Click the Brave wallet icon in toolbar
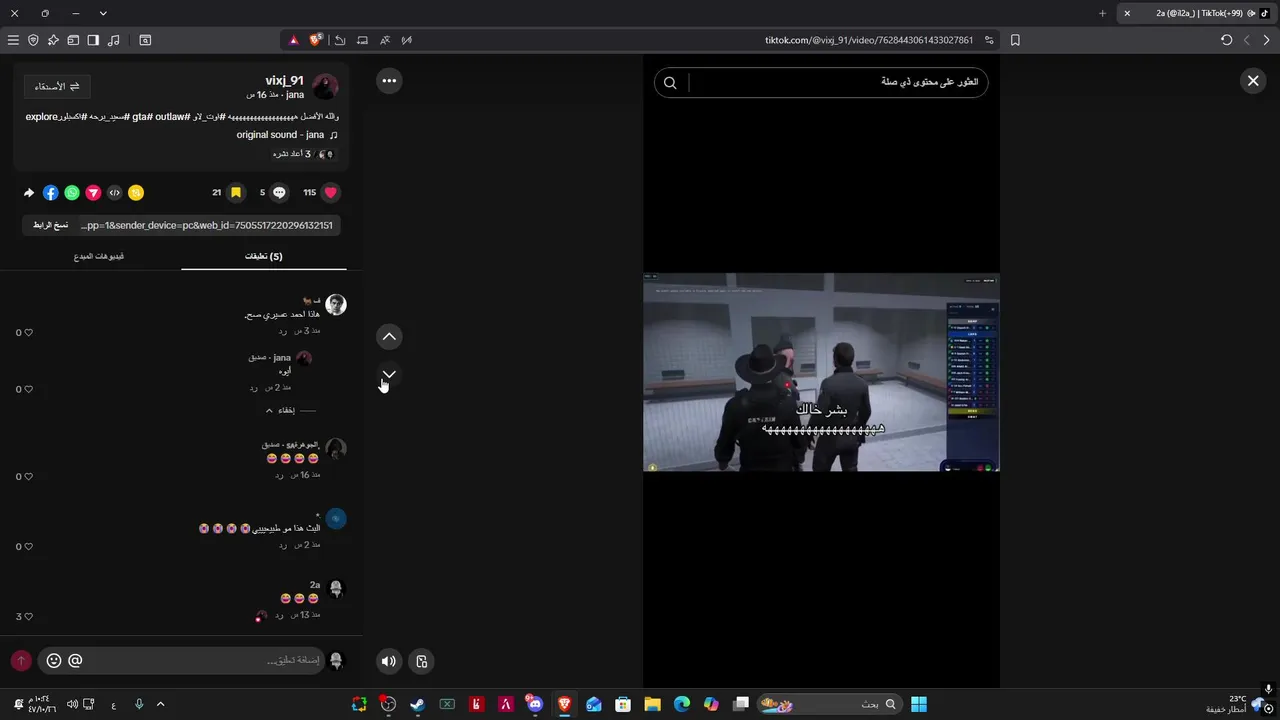The height and width of the screenshot is (720, 1280). pos(73,40)
